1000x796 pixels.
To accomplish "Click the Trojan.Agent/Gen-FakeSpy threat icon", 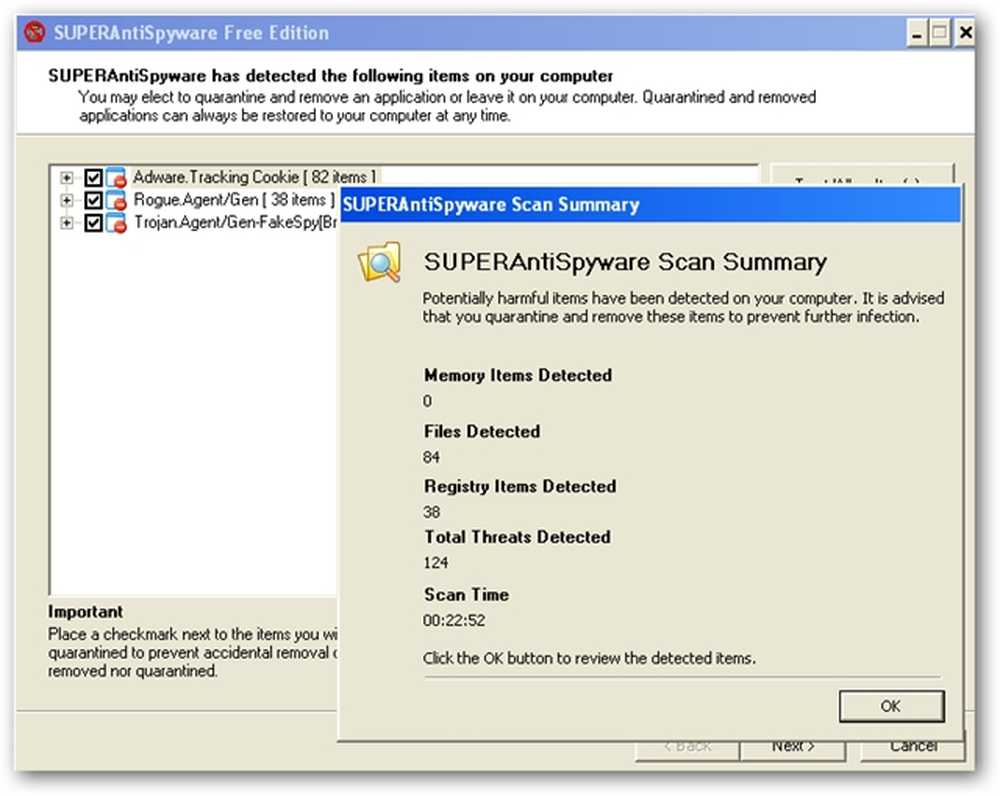I will [115, 223].
